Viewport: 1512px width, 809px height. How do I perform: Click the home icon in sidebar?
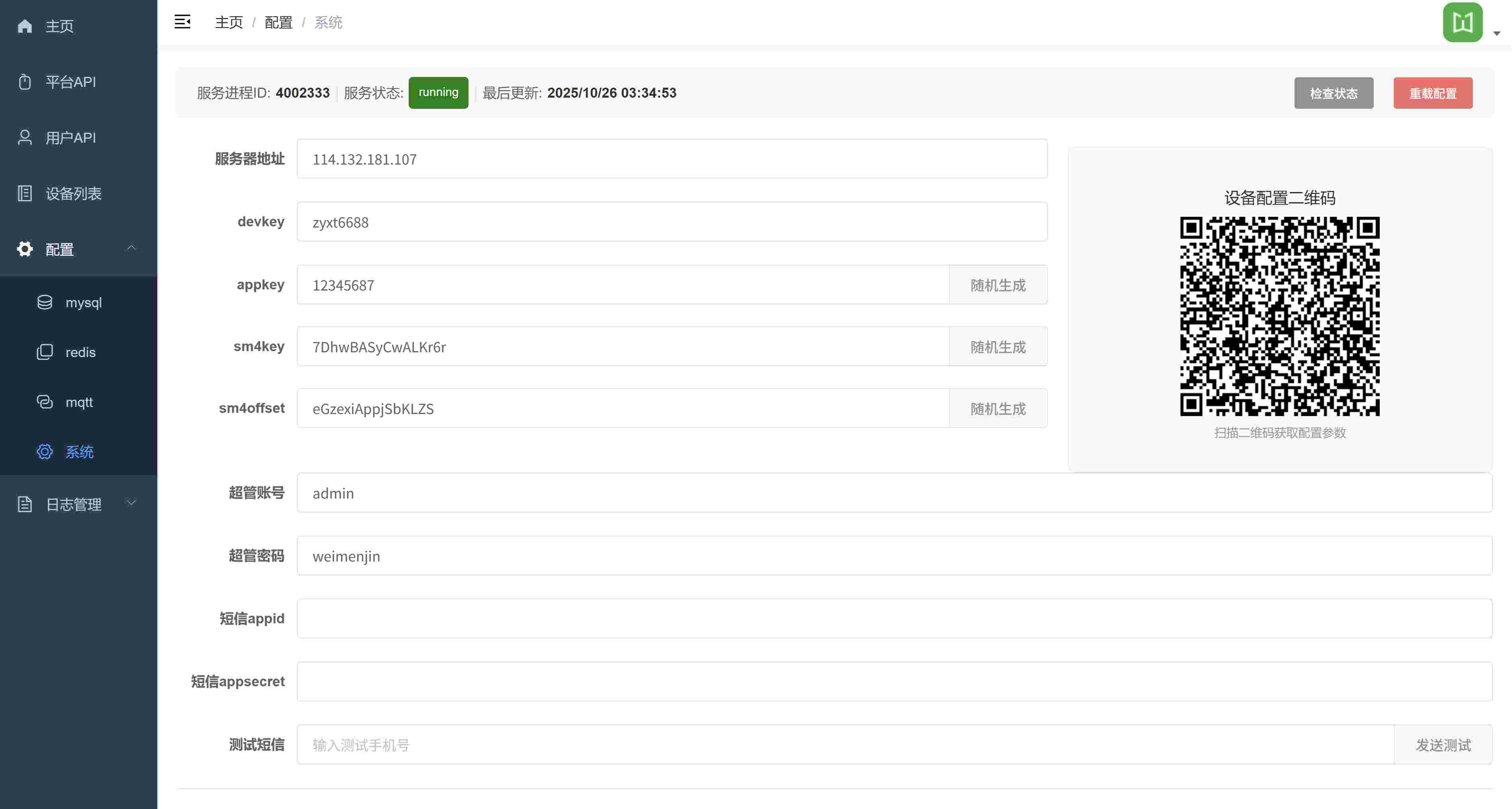click(x=25, y=26)
